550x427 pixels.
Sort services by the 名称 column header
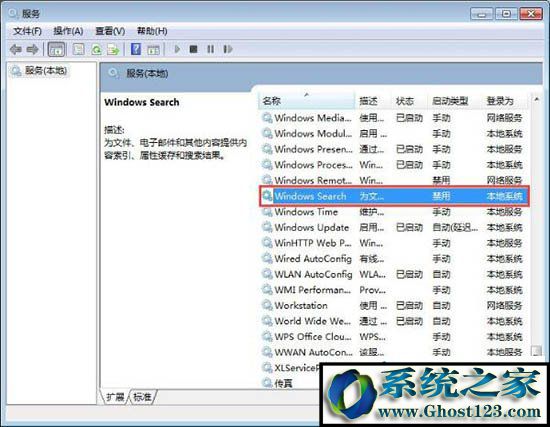point(307,101)
